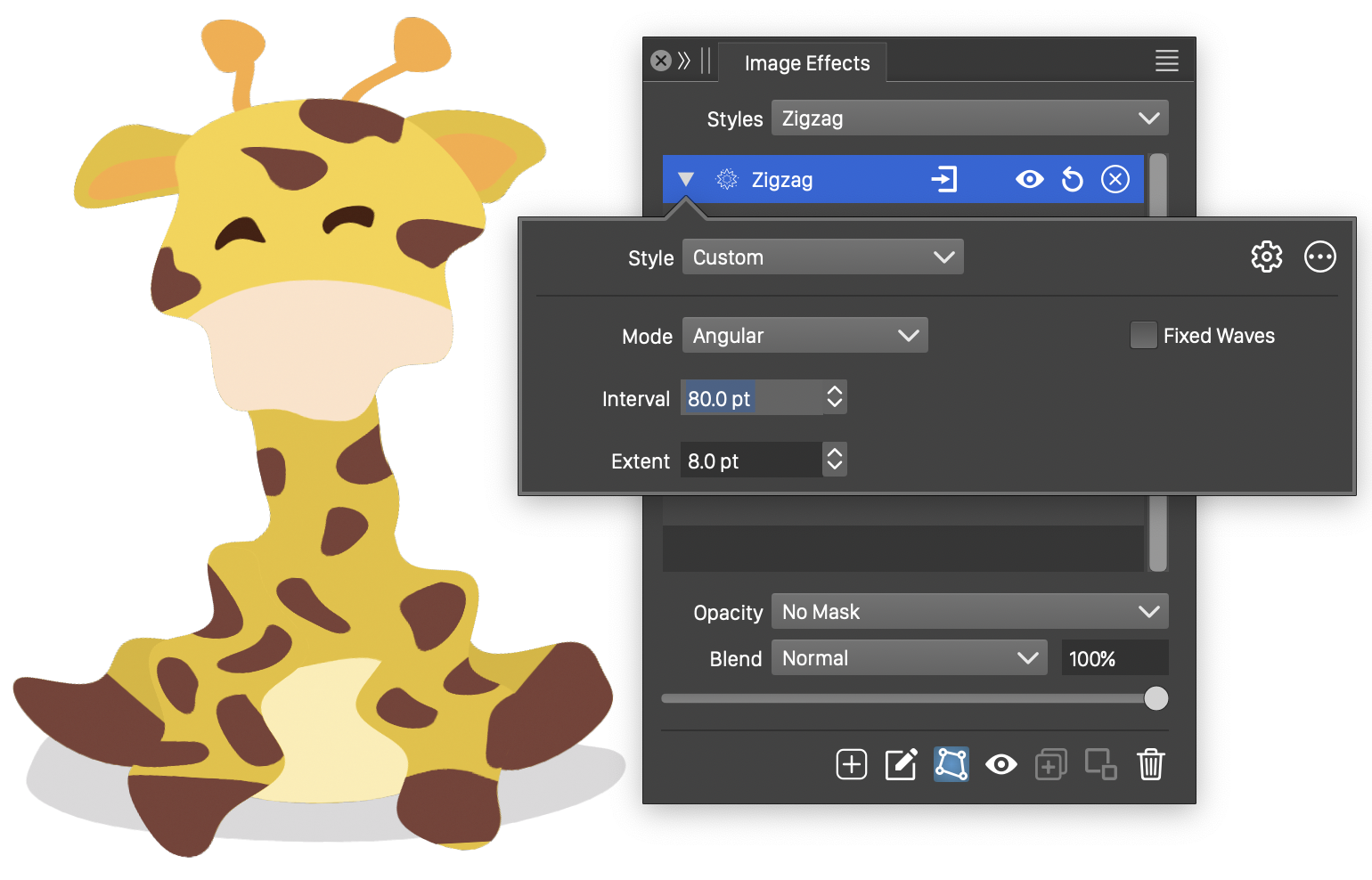Click the gear settings icon in Zigzag options
Screen dimensions: 1372x880
point(1266,257)
